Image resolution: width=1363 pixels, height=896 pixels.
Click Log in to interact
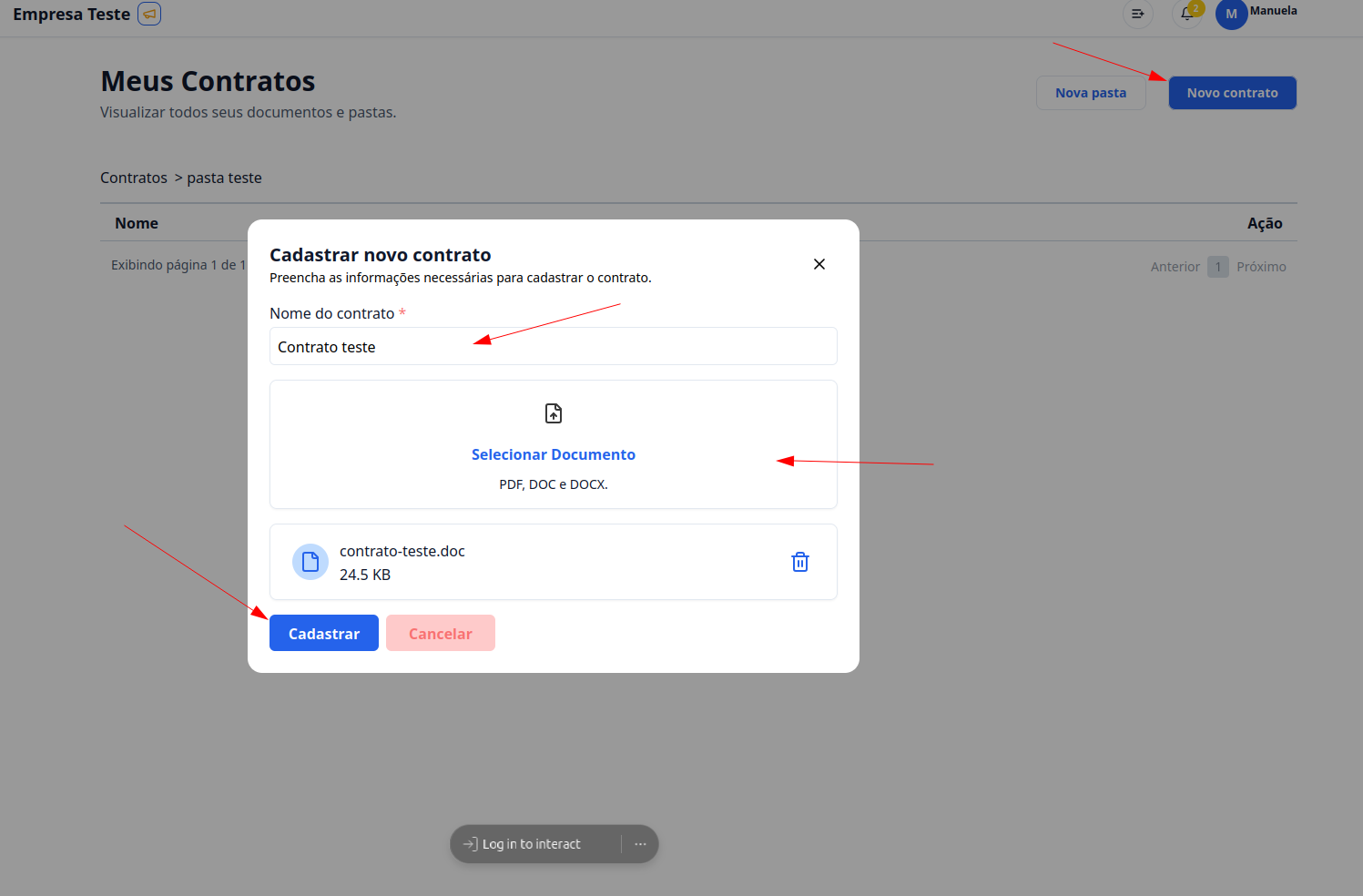tap(531, 844)
